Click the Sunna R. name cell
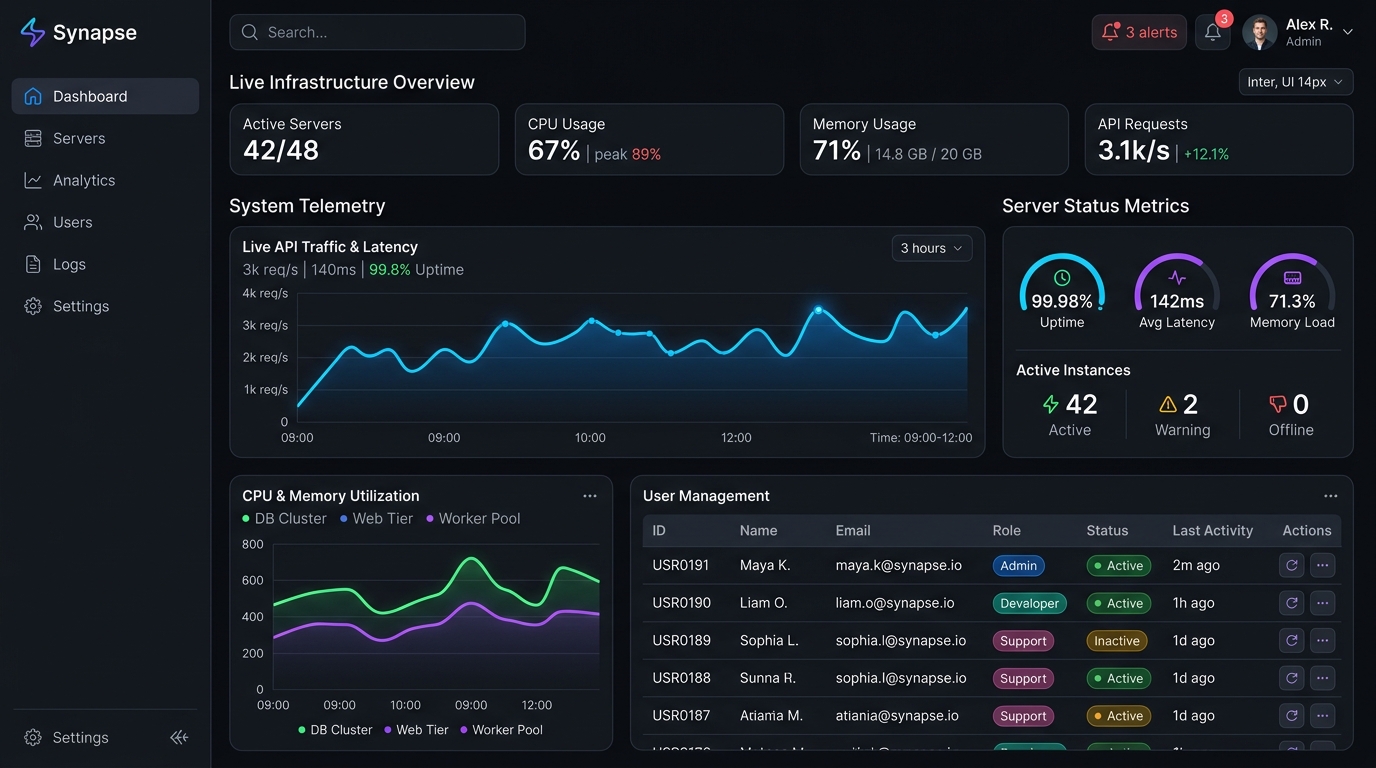Viewport: 1376px width, 768px height. click(x=768, y=678)
